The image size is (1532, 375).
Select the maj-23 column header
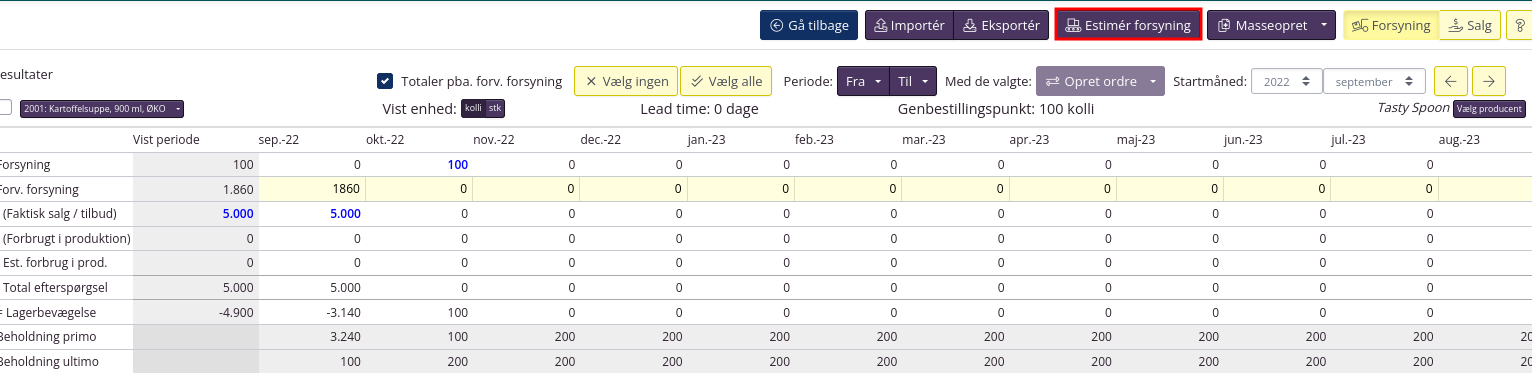pos(1136,140)
